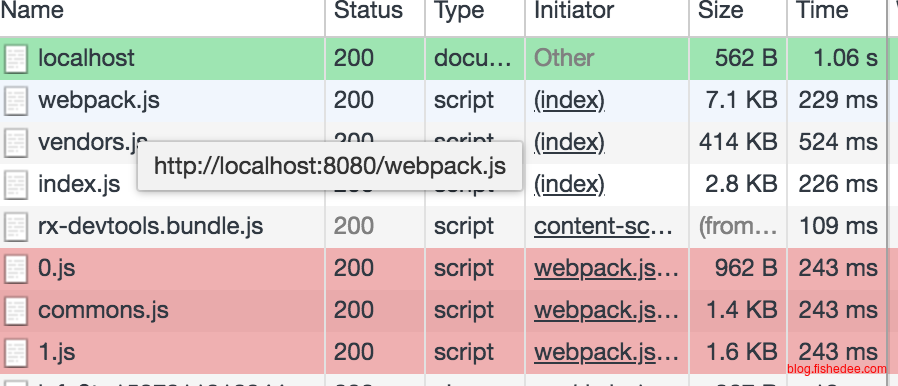The height and width of the screenshot is (386, 898).
Task: Click the file icon beside rx-devtools.bundle.js
Action: [15, 227]
